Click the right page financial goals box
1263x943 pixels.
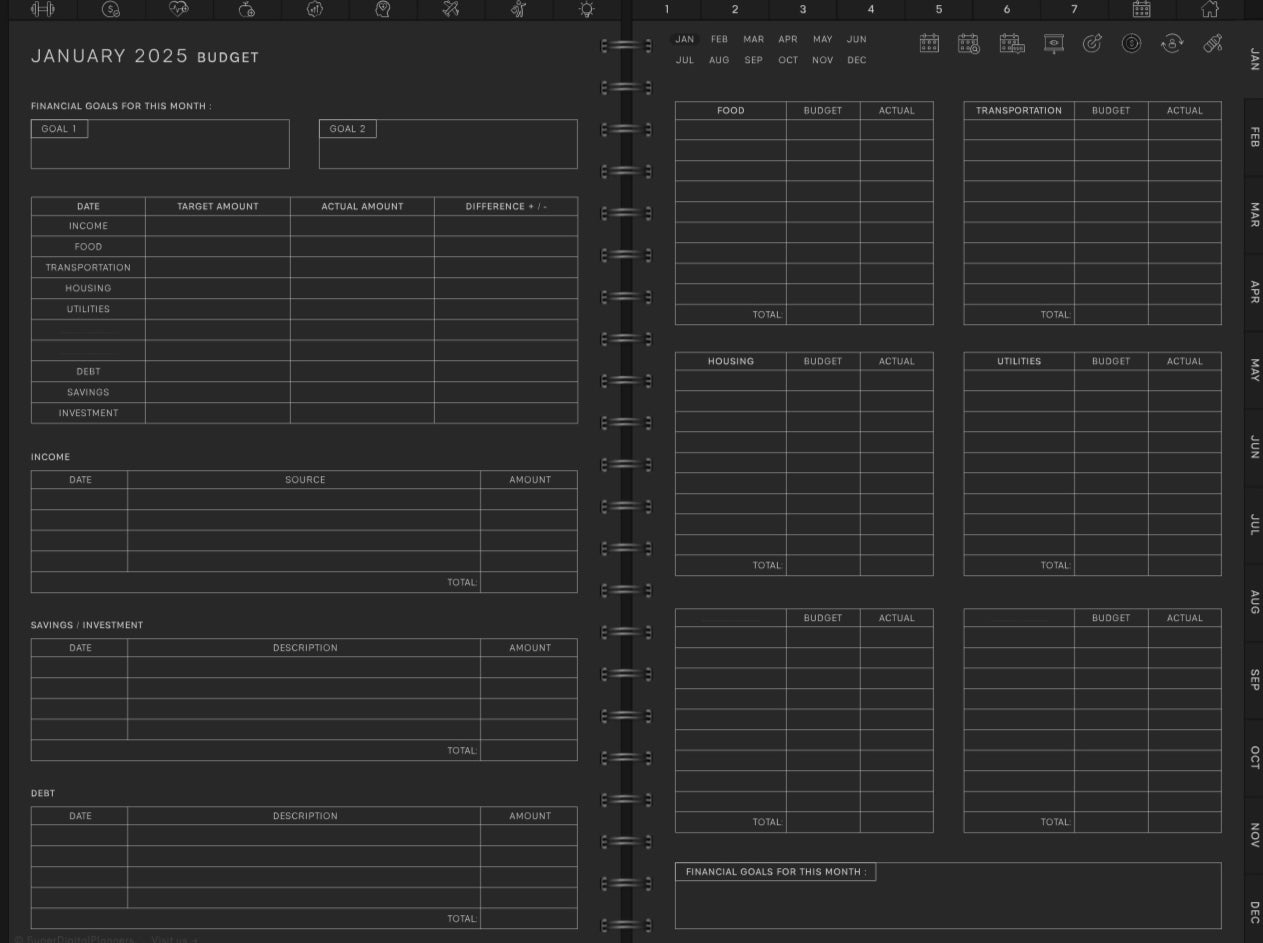pyautogui.click(x=947, y=905)
